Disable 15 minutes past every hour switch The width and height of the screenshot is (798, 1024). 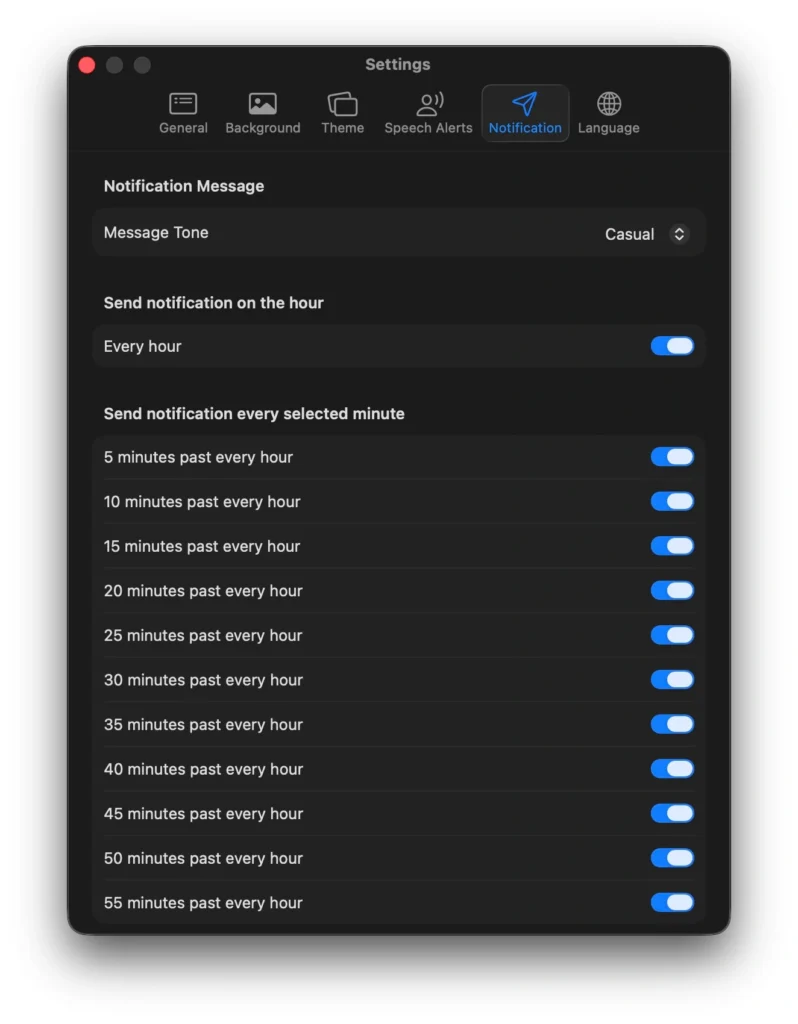coord(672,546)
